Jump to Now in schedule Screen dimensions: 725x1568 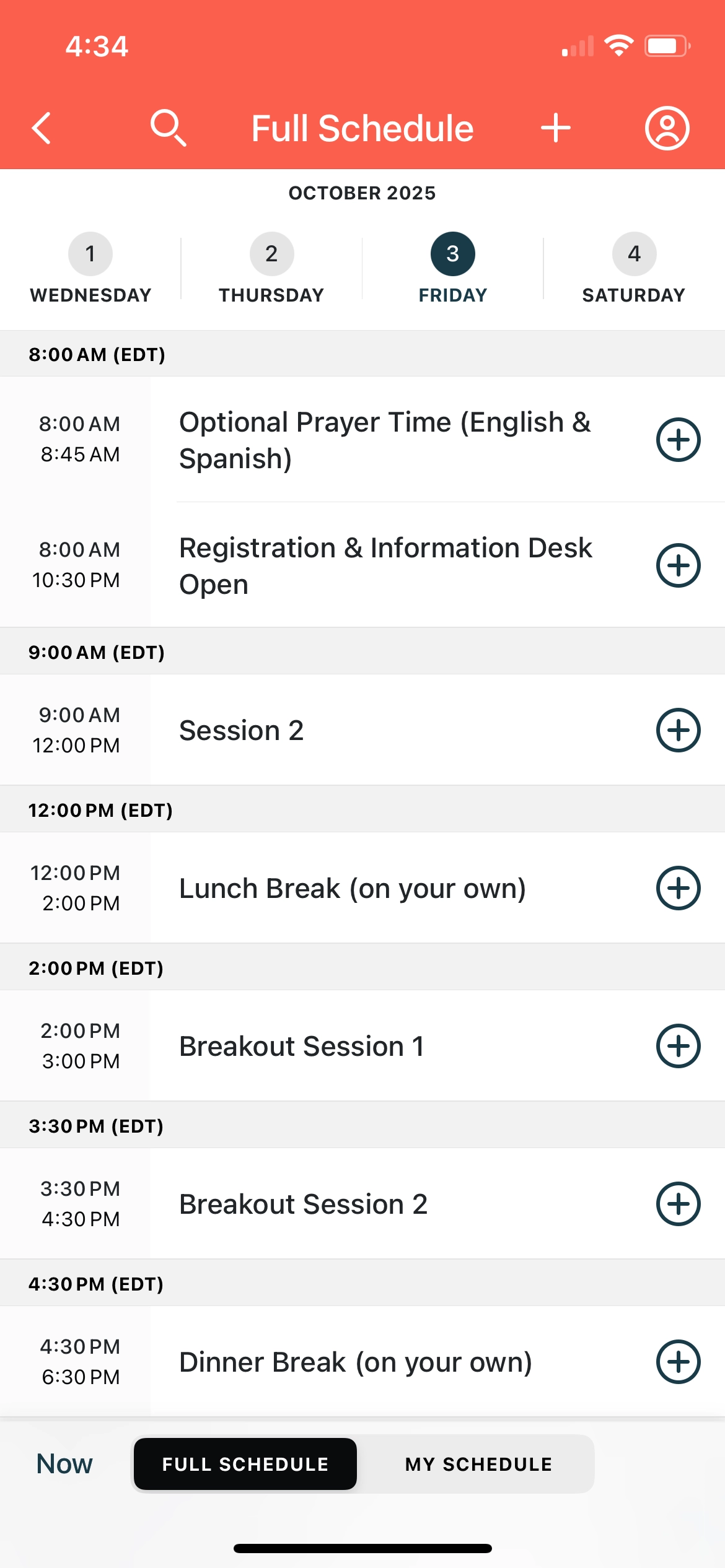(x=64, y=1464)
